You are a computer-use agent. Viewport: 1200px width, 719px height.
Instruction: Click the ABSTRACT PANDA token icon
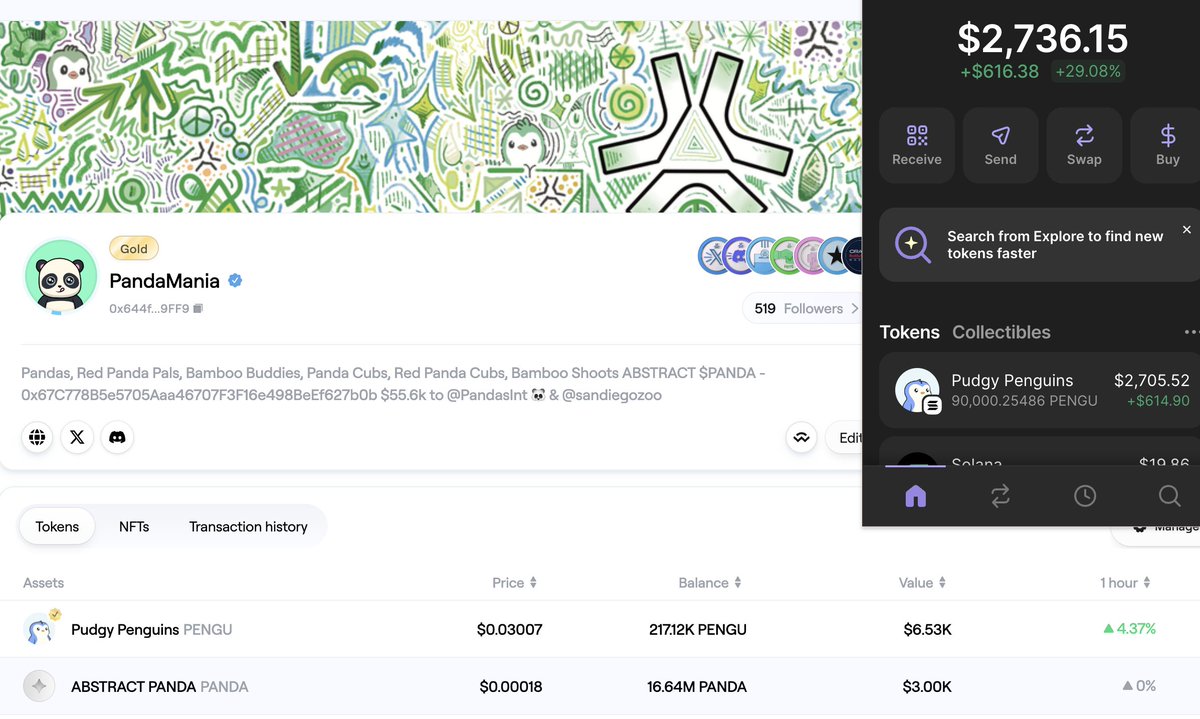tap(39, 686)
